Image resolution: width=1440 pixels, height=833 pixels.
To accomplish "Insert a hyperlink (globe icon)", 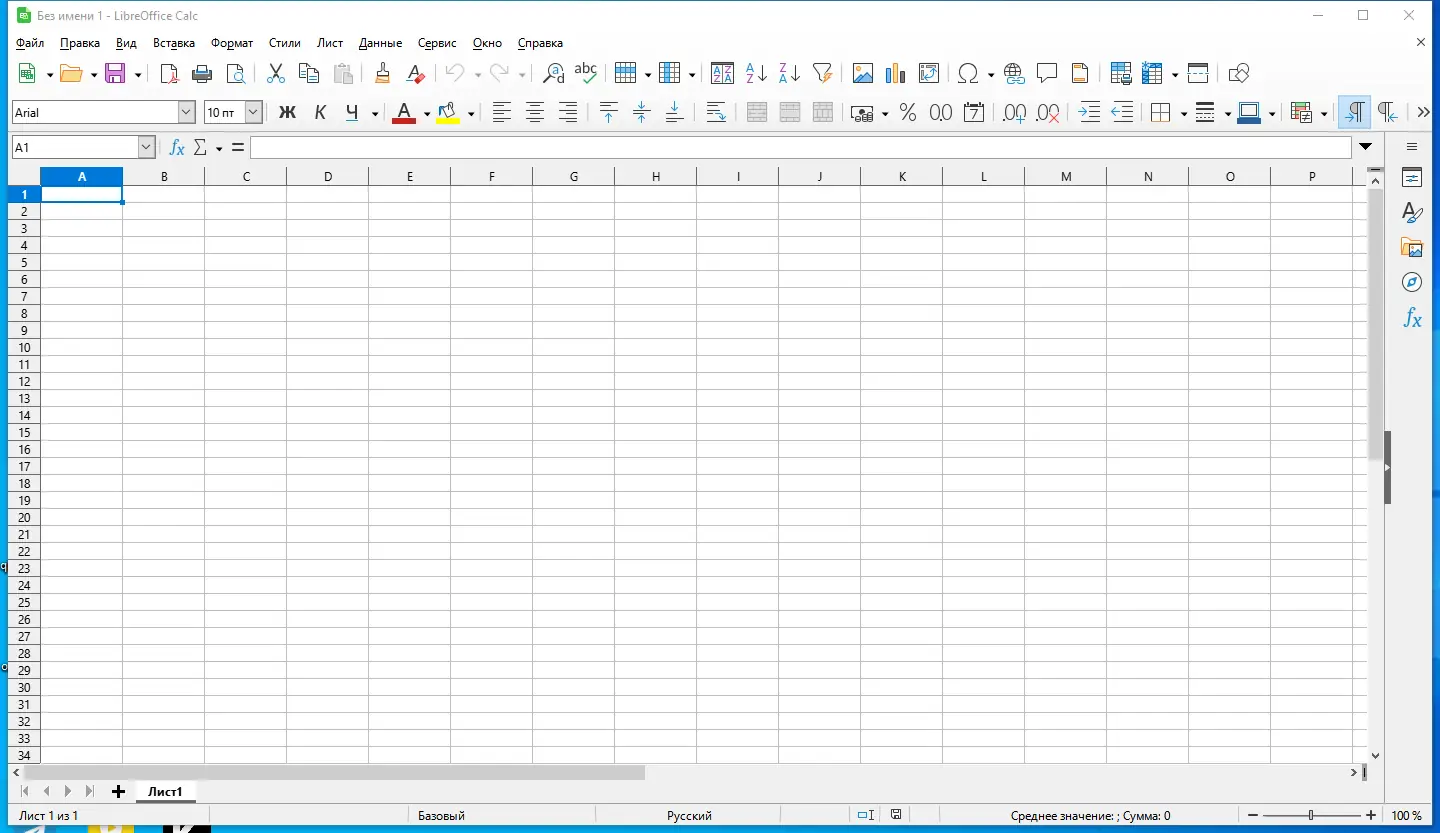I will tap(1014, 73).
